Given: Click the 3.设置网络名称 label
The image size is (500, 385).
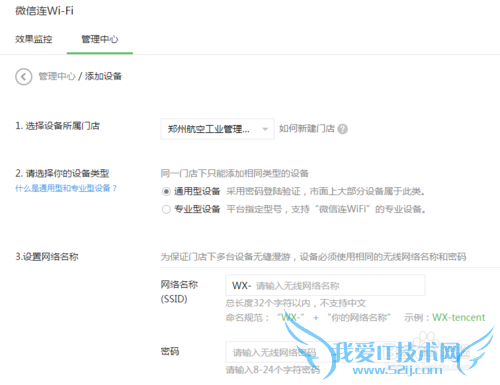Looking at the screenshot, I should point(47,257).
